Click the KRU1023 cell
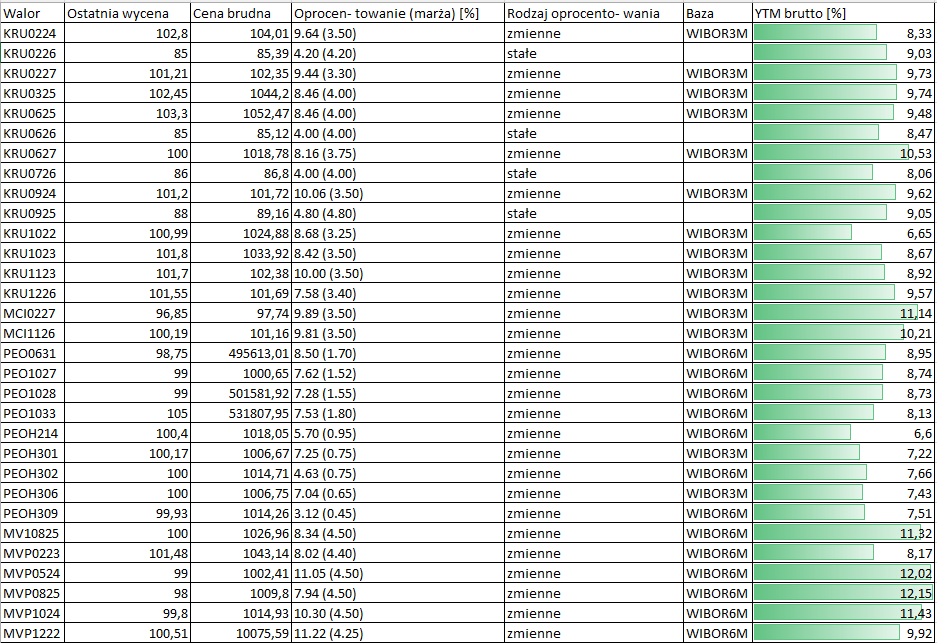Viewport: 937px width, 643px height. click(x=32, y=253)
